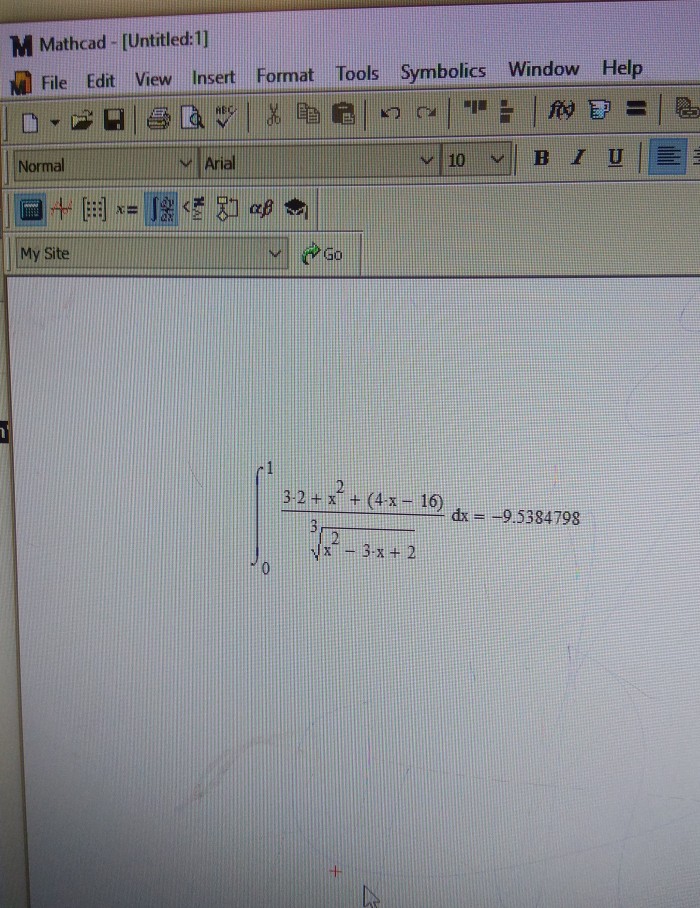700x908 pixels.
Task: Expand the Arial font dropdown
Action: [428, 160]
